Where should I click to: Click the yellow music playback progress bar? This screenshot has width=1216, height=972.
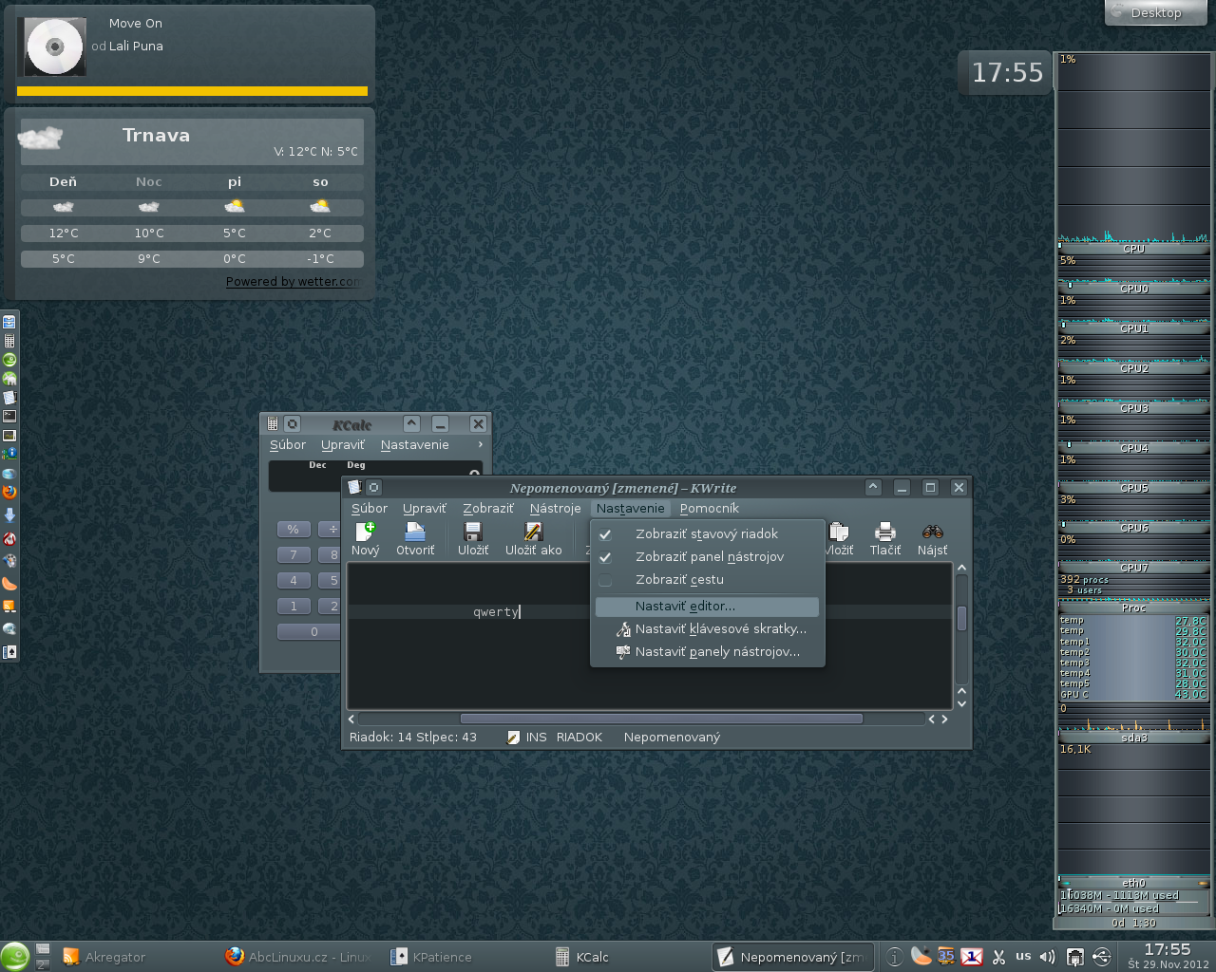(192, 91)
